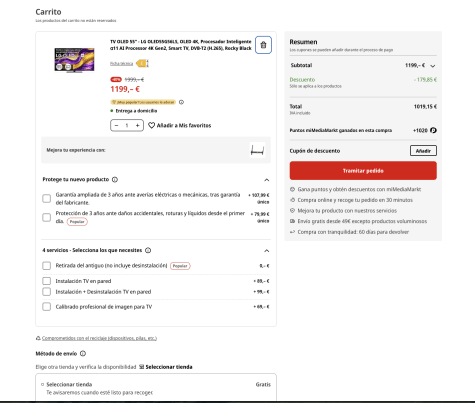Click the LG TV product image
This screenshot has height=403, width=475.
[74, 60]
